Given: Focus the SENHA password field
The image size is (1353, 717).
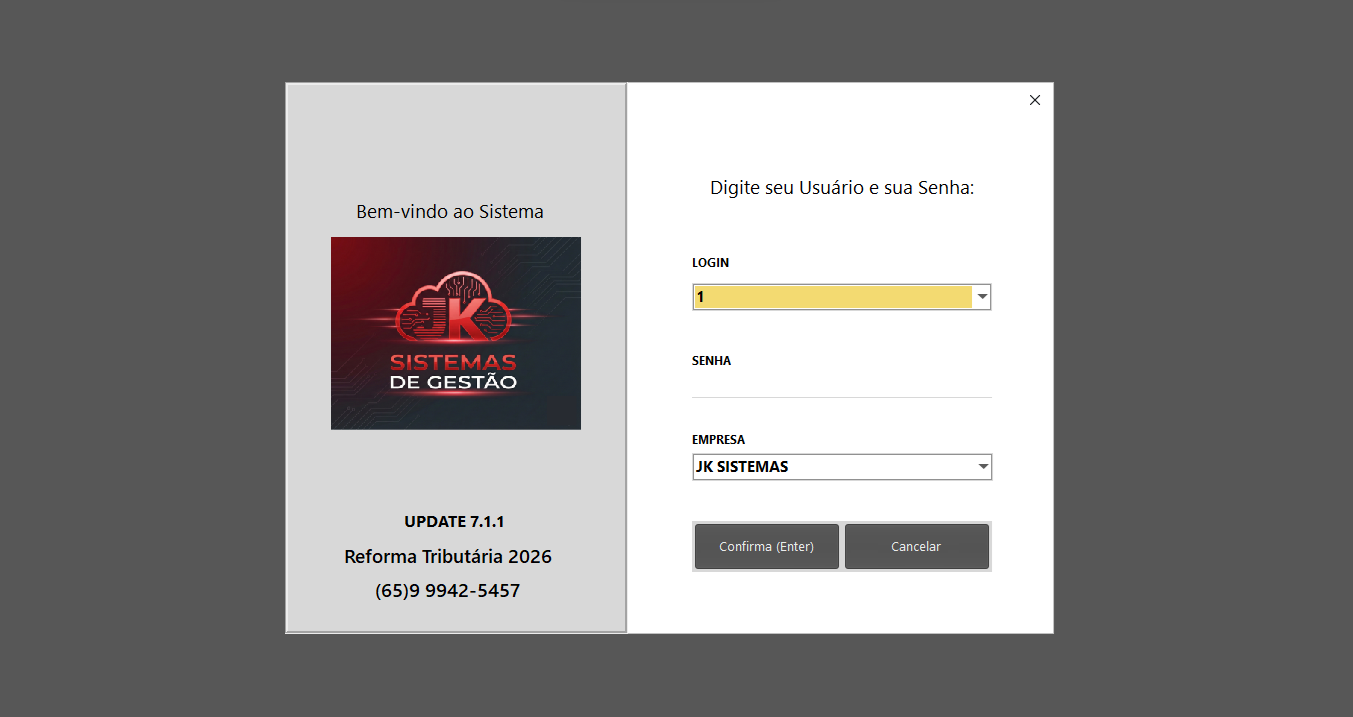Looking at the screenshot, I should pos(841,385).
